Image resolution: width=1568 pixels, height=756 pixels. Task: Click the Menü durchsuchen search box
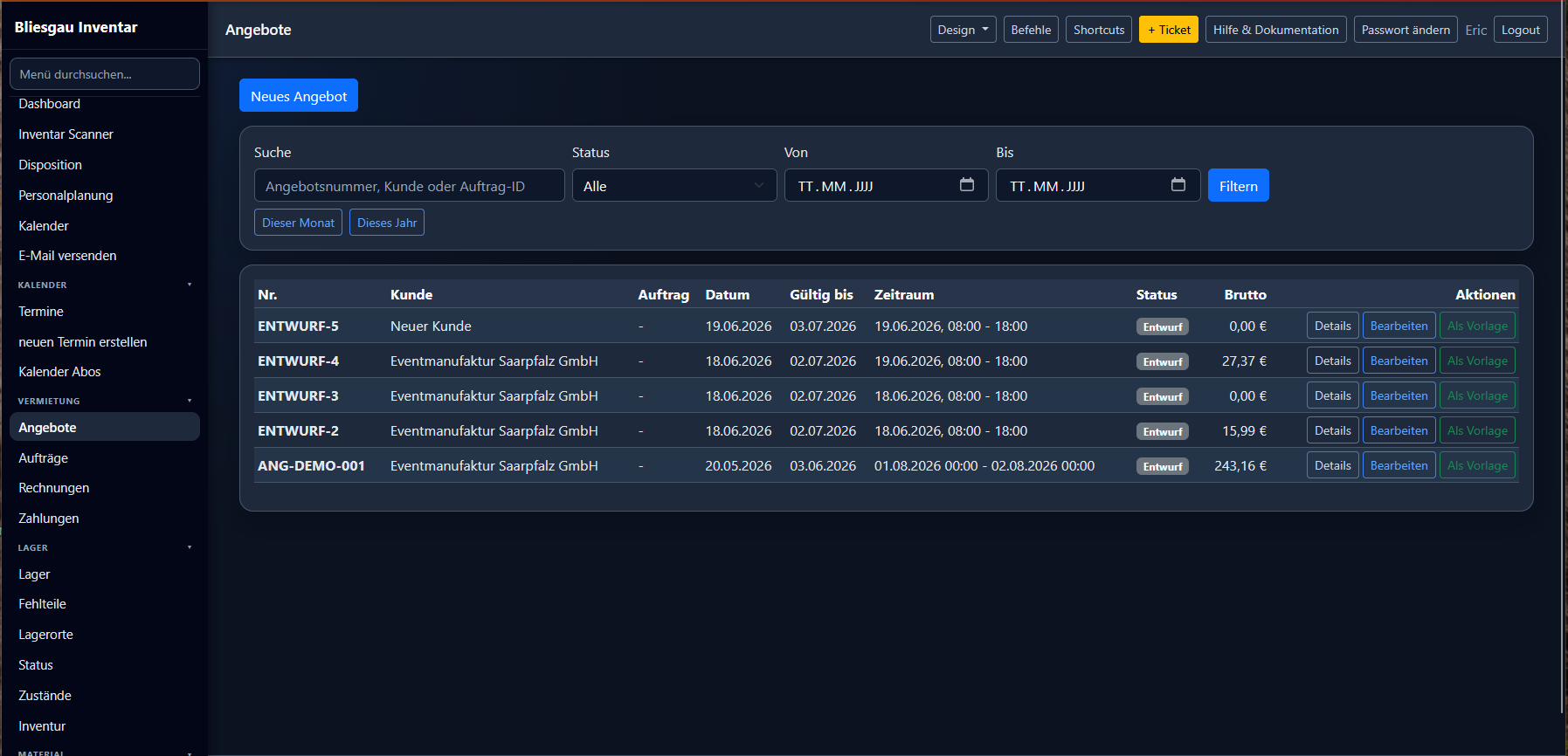pos(105,74)
